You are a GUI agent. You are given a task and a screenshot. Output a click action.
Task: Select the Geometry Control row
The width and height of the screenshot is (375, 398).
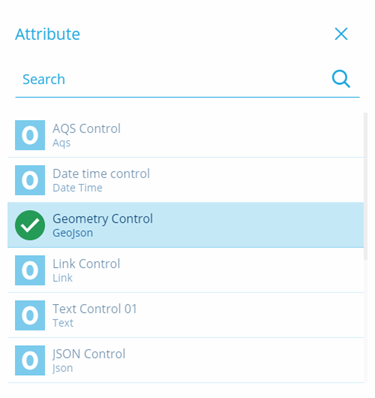click(186, 225)
